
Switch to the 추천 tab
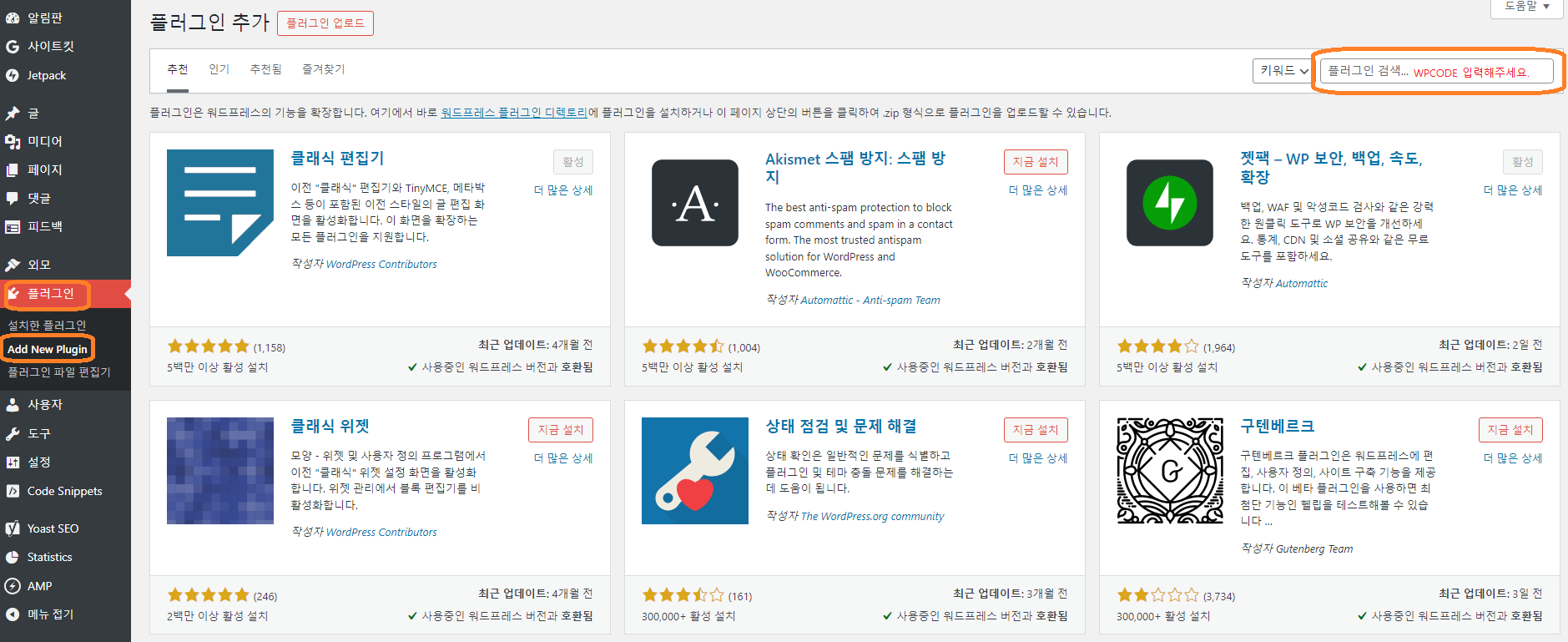178,69
